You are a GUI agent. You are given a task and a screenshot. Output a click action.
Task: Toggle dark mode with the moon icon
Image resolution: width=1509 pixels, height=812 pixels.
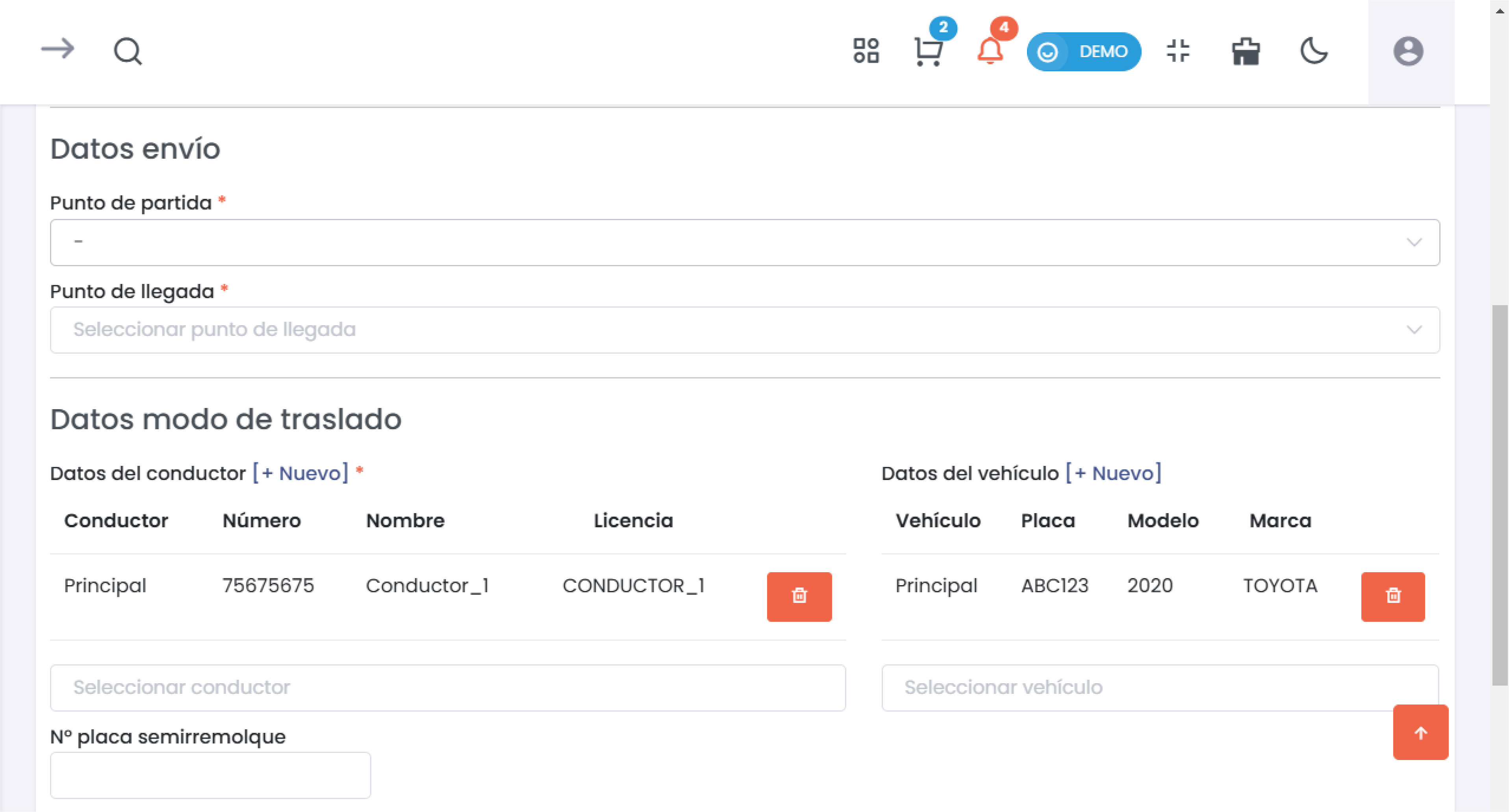coord(1314,51)
